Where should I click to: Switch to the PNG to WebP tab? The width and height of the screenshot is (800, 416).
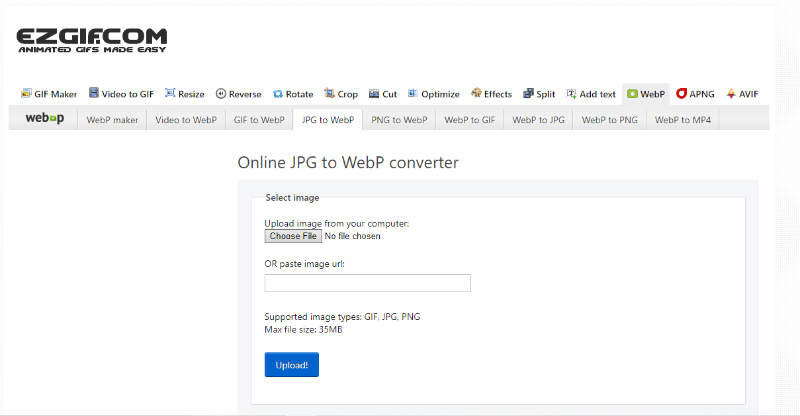tap(399, 119)
